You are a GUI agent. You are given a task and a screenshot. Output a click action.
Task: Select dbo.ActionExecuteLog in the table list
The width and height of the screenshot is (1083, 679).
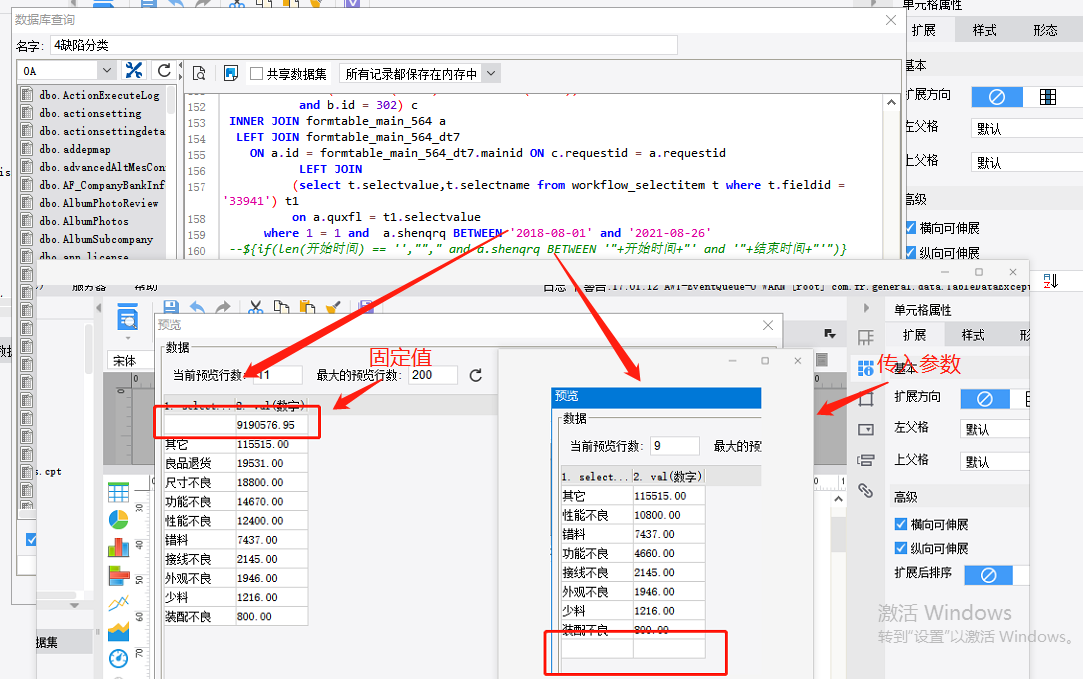coord(99,95)
